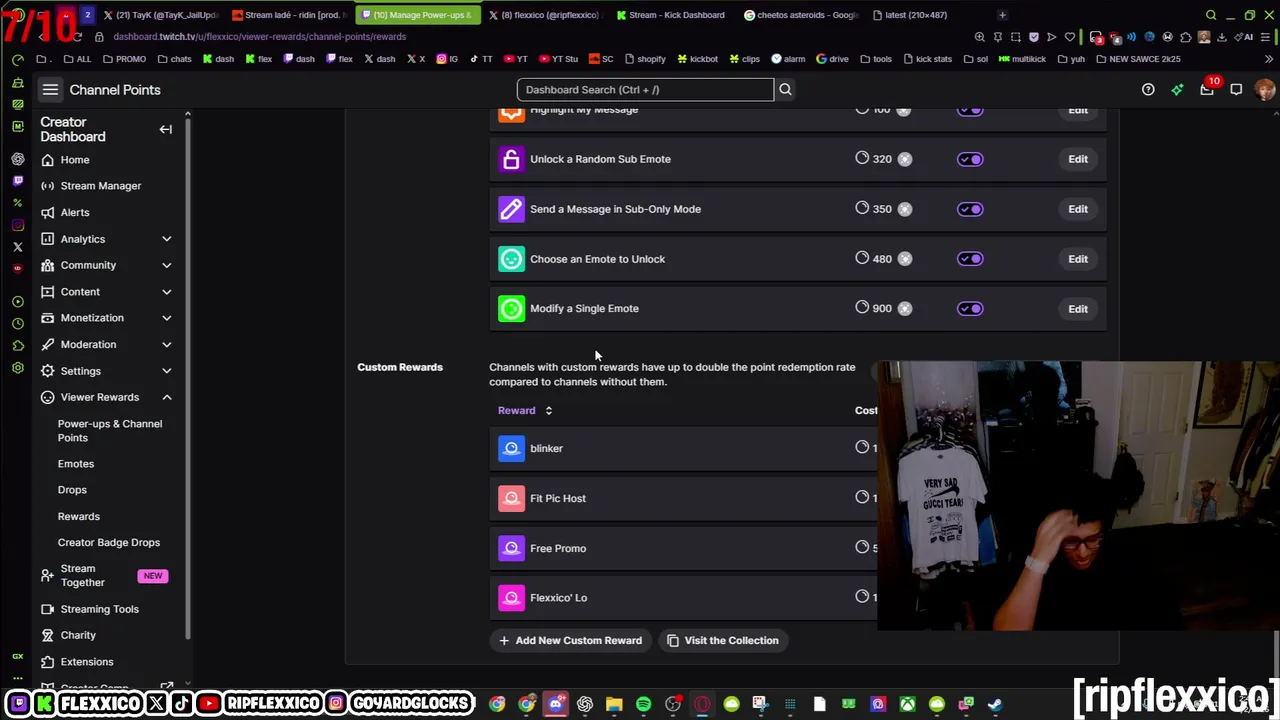
Task: Open Instagram in the Opera sidebar
Action: coord(18,225)
